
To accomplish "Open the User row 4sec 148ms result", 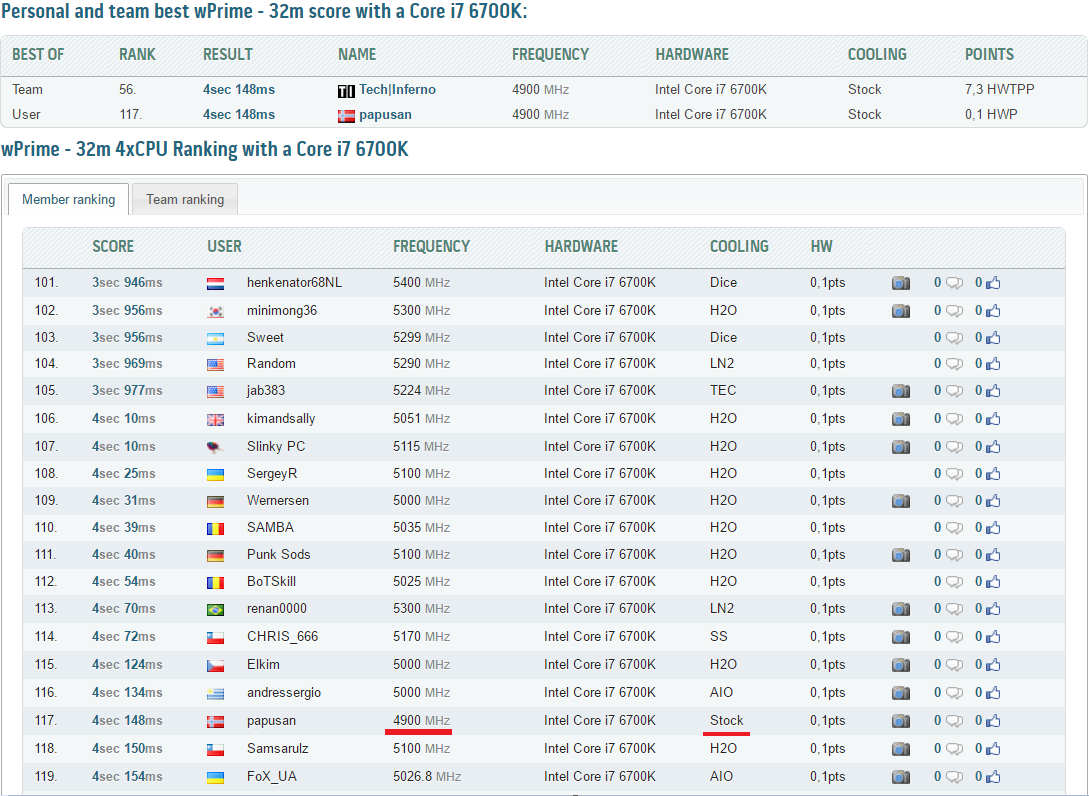I will point(239,115).
